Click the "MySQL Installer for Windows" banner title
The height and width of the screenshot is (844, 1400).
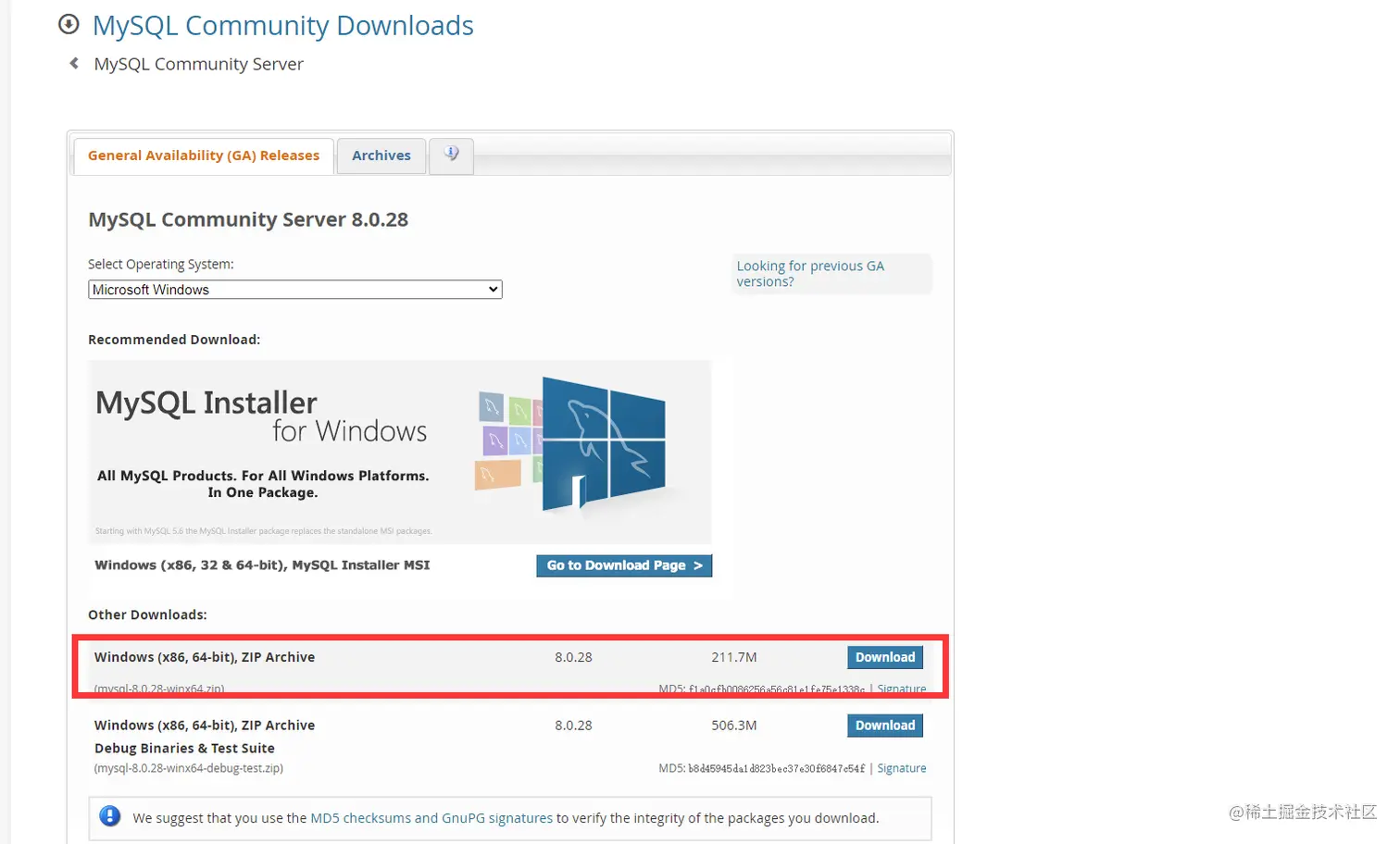point(261,416)
